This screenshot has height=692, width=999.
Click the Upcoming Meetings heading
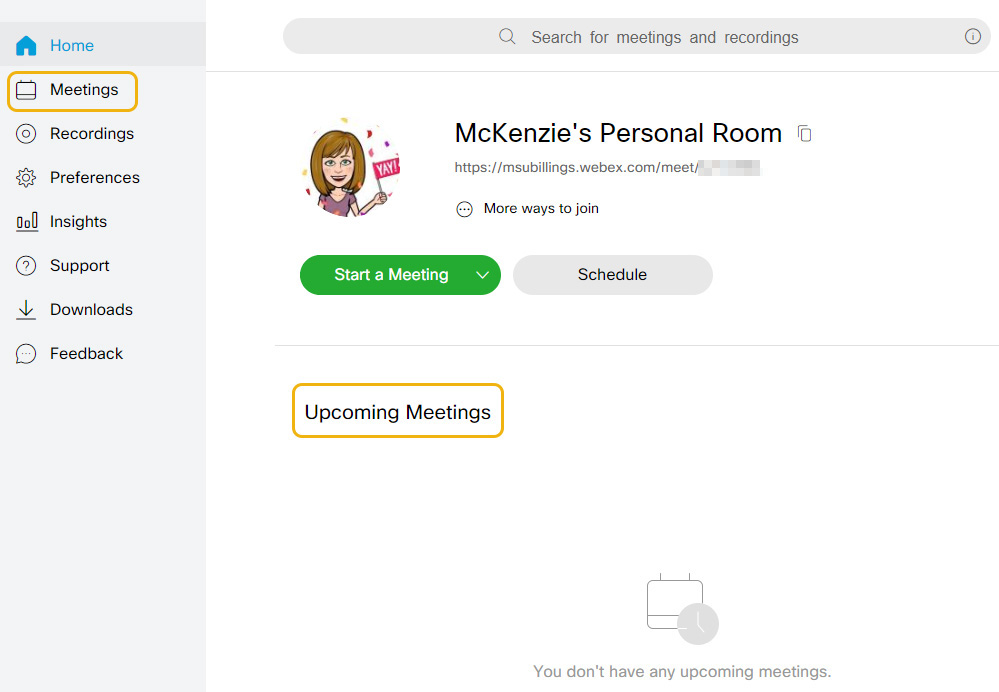click(x=397, y=411)
